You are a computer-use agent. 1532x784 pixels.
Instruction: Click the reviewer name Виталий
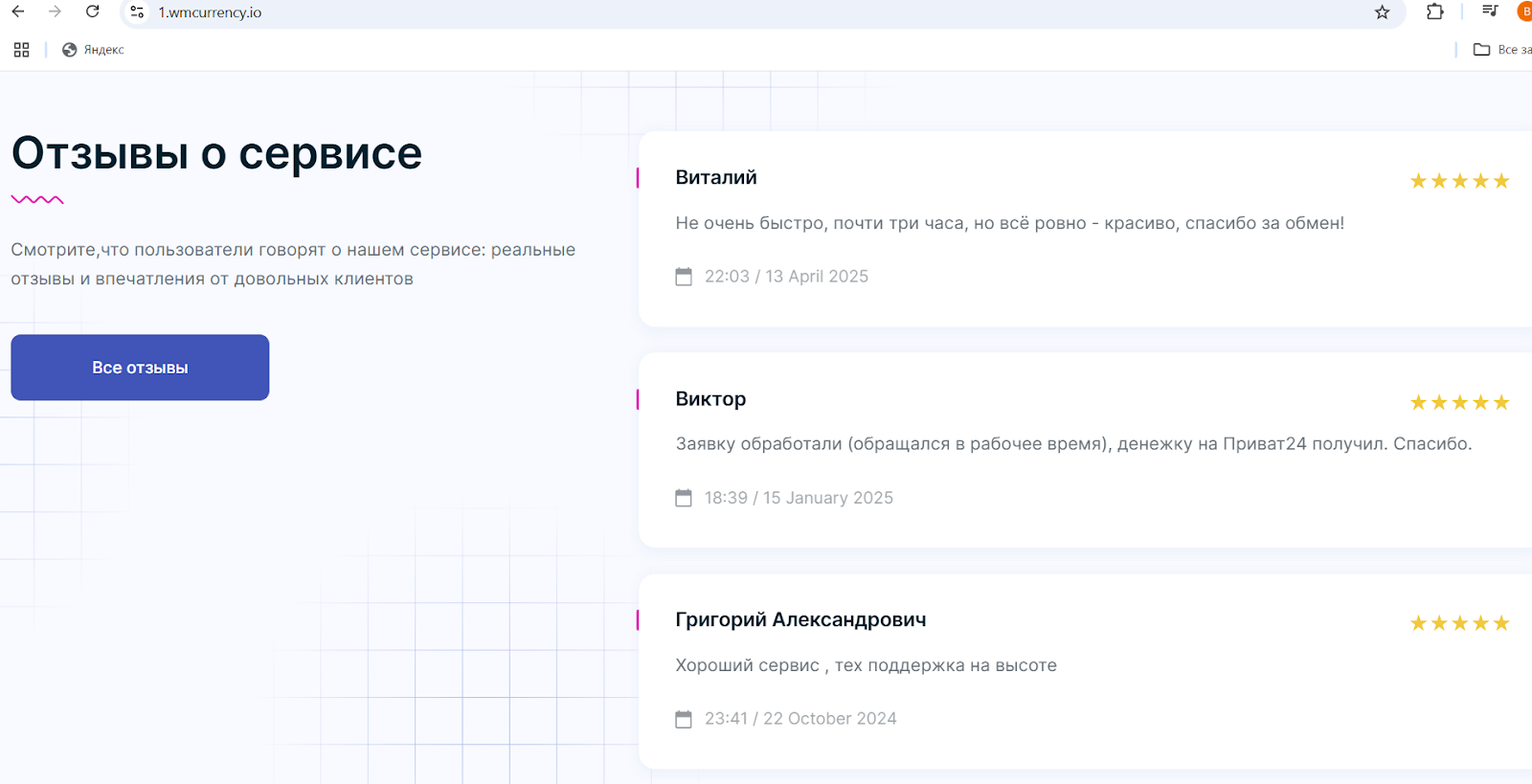click(716, 177)
